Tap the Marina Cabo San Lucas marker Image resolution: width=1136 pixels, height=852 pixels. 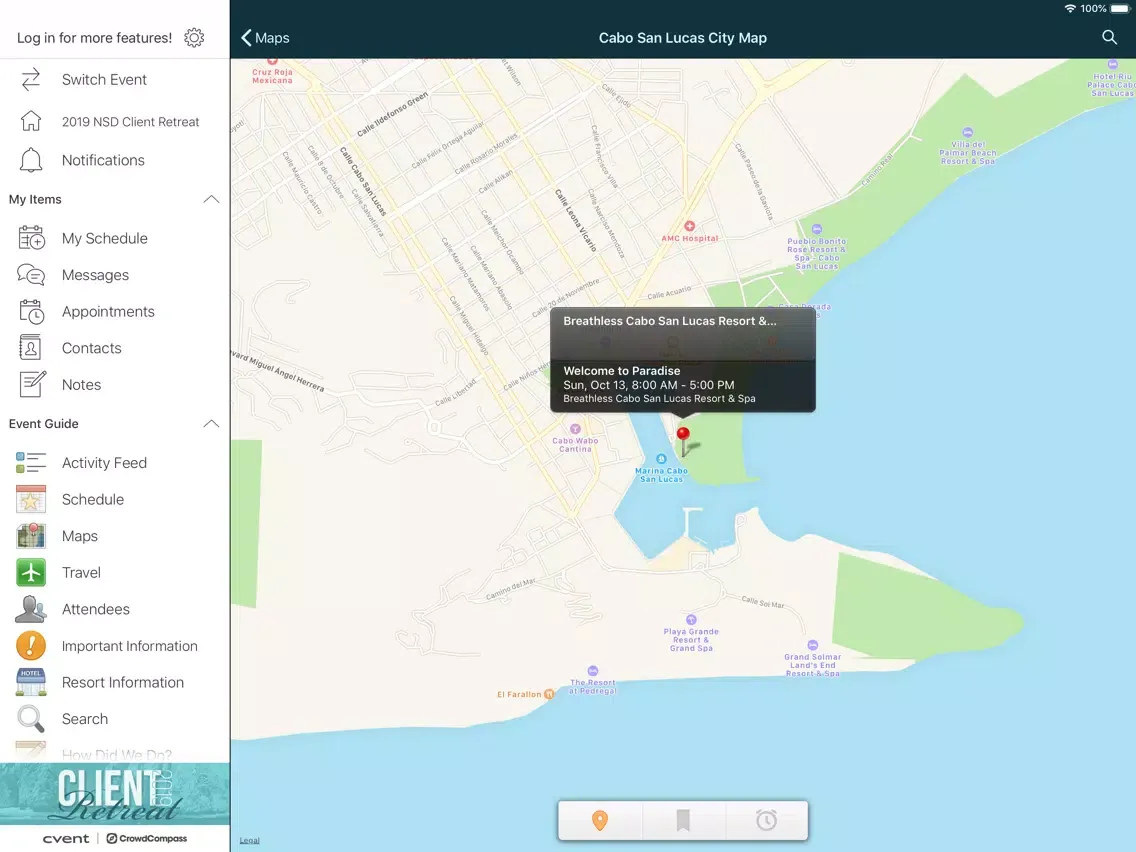[661, 459]
